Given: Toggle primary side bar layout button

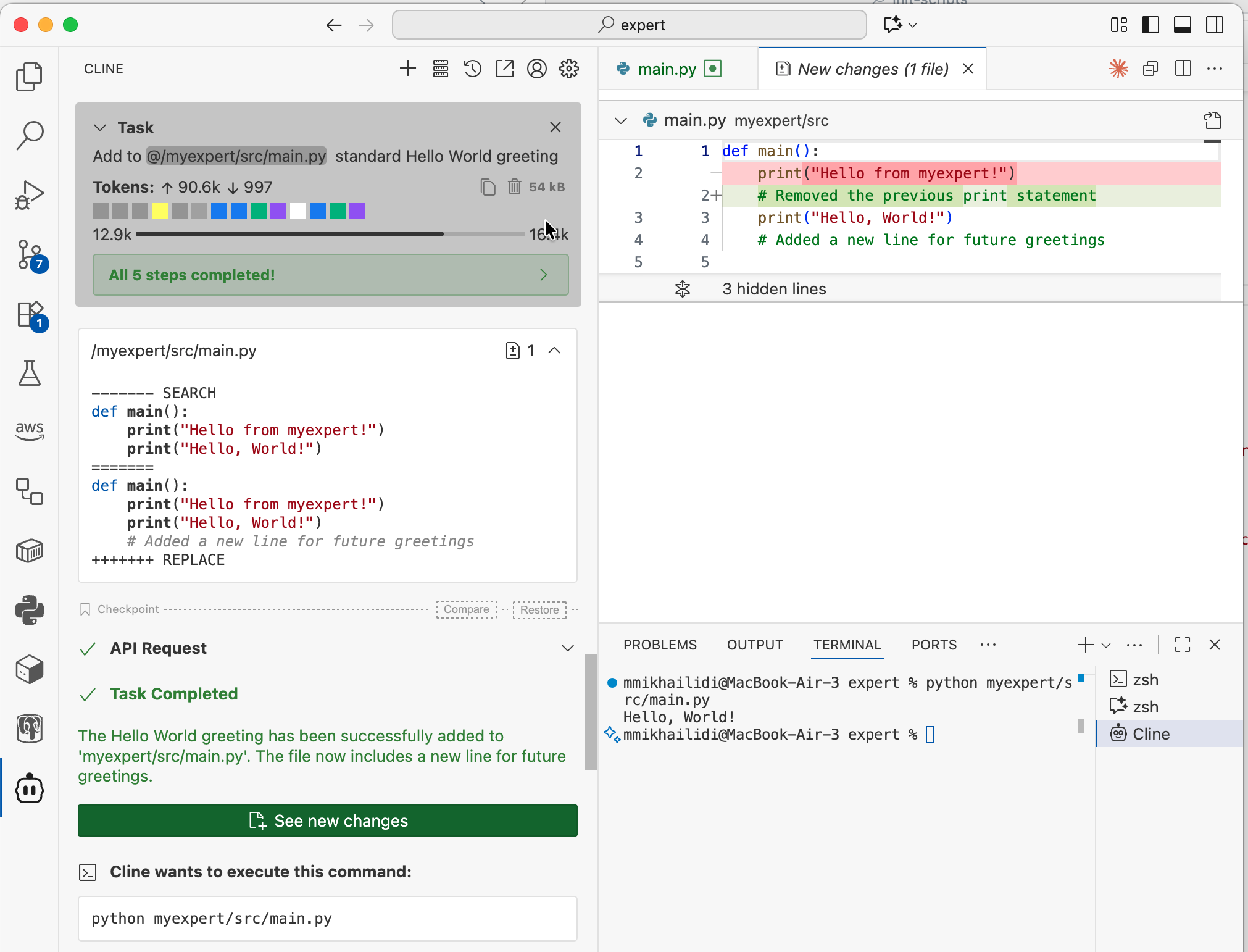Looking at the screenshot, I should coord(1150,25).
